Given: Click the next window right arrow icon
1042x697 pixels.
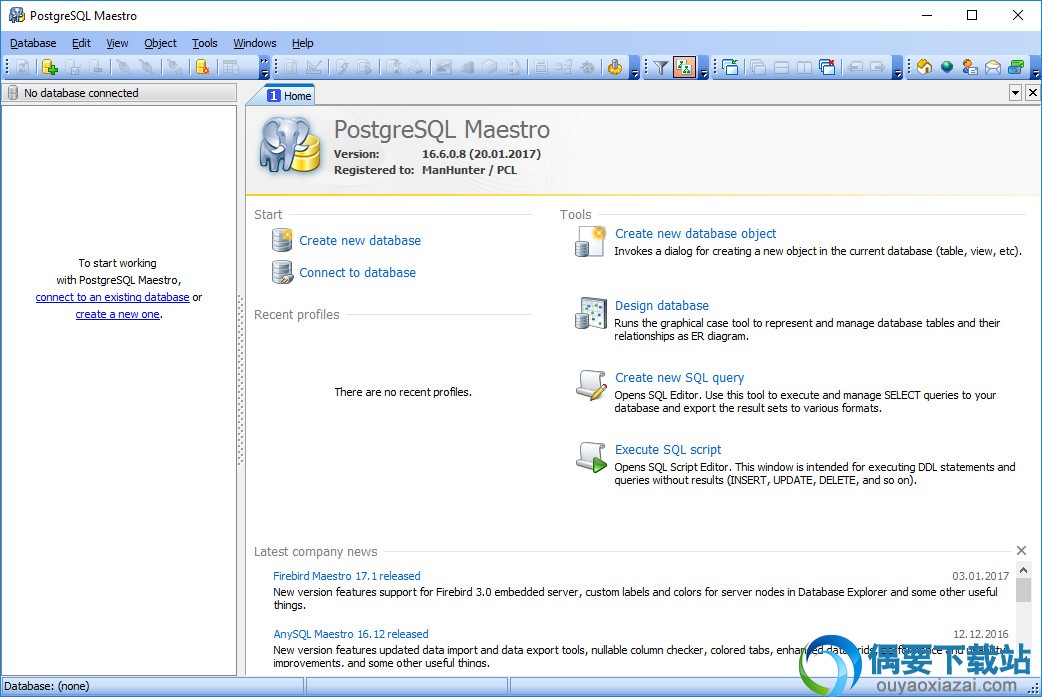Looking at the screenshot, I should coord(878,67).
